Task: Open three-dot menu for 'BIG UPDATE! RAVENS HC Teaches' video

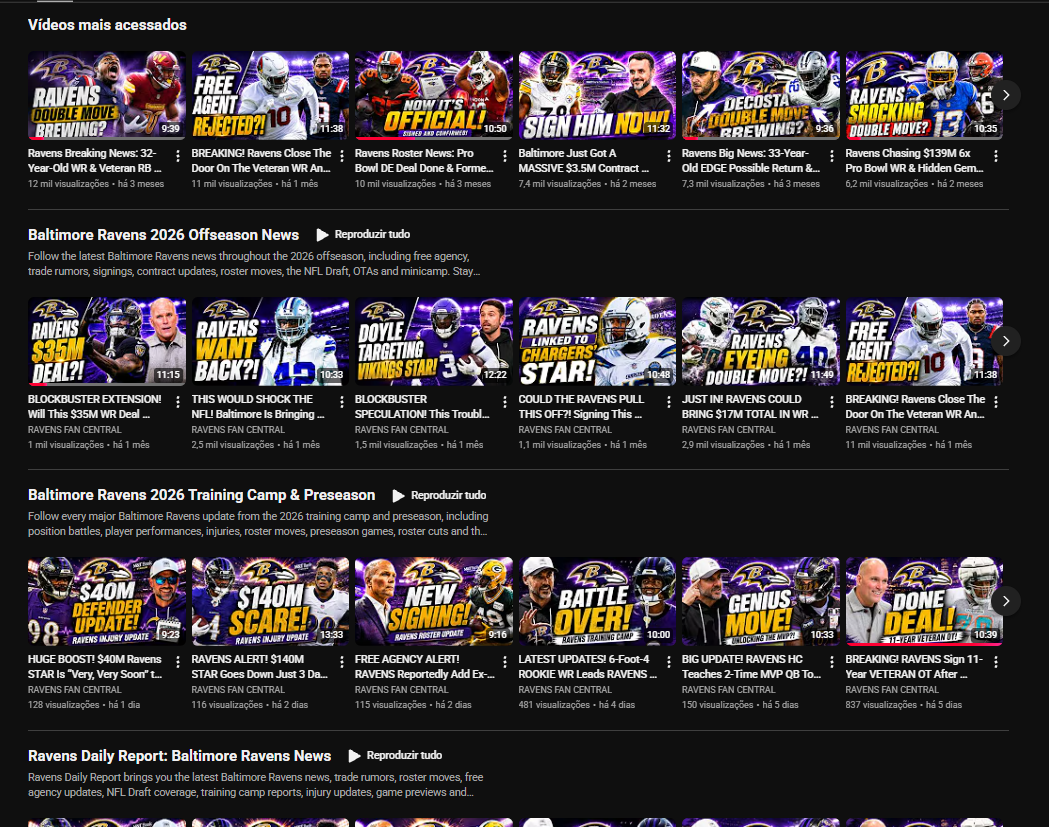Action: (832, 662)
